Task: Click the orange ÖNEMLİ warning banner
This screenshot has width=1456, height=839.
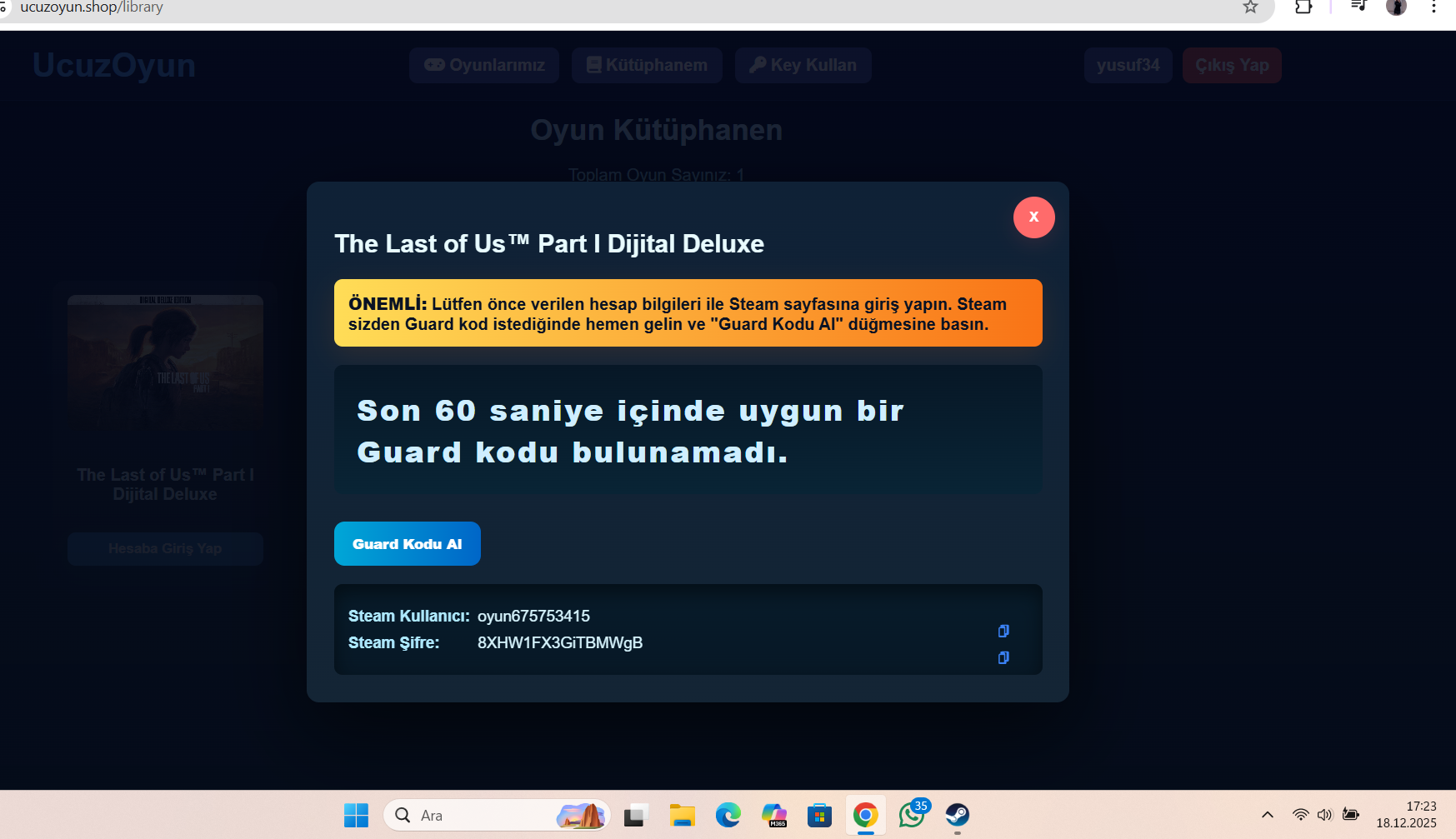Action: tap(688, 313)
